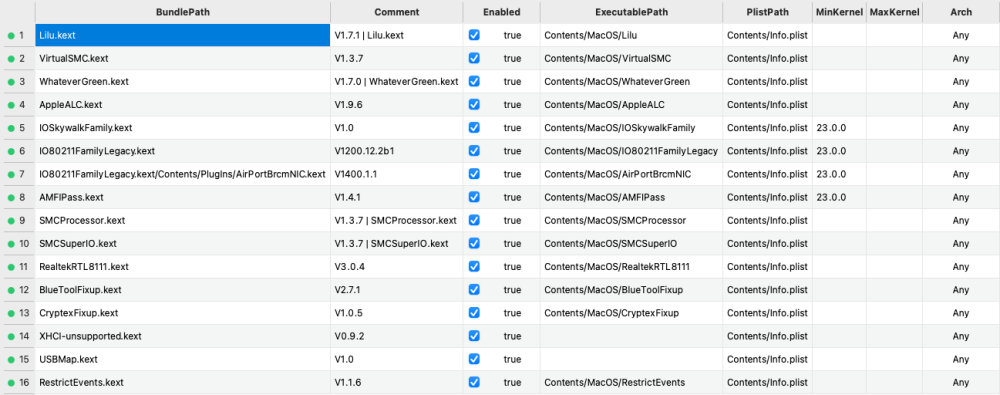Viewport: 1000px width, 395px height.
Task: Click executable path 'Contents/MacOS/RestrictEvents'
Action: click(x=614, y=382)
